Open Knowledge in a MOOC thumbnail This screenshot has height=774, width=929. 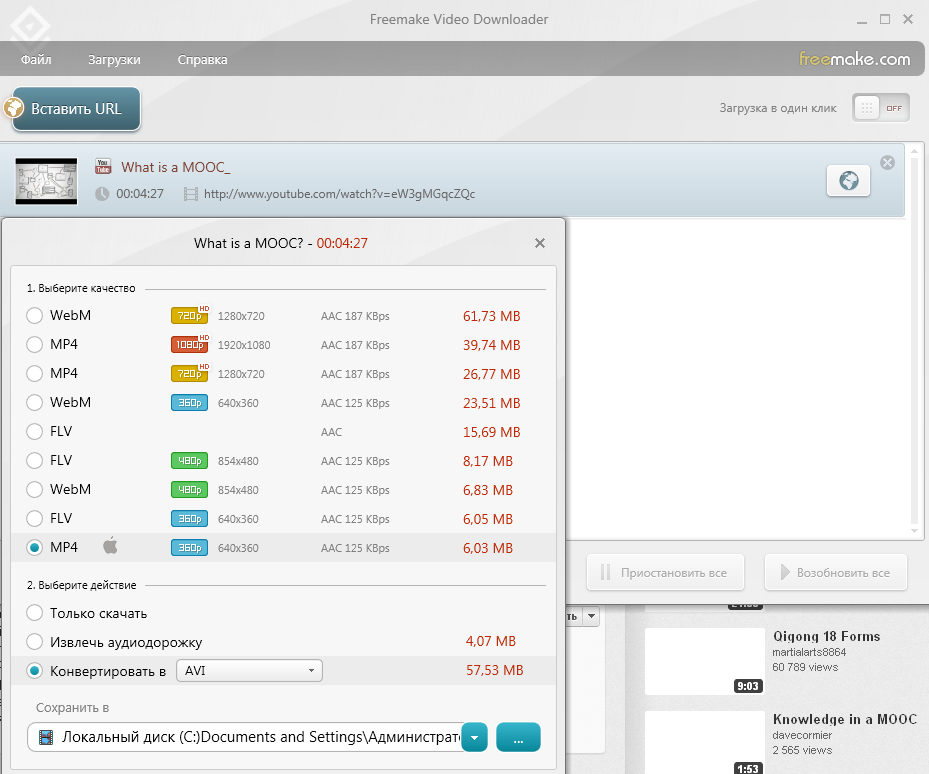(705, 743)
